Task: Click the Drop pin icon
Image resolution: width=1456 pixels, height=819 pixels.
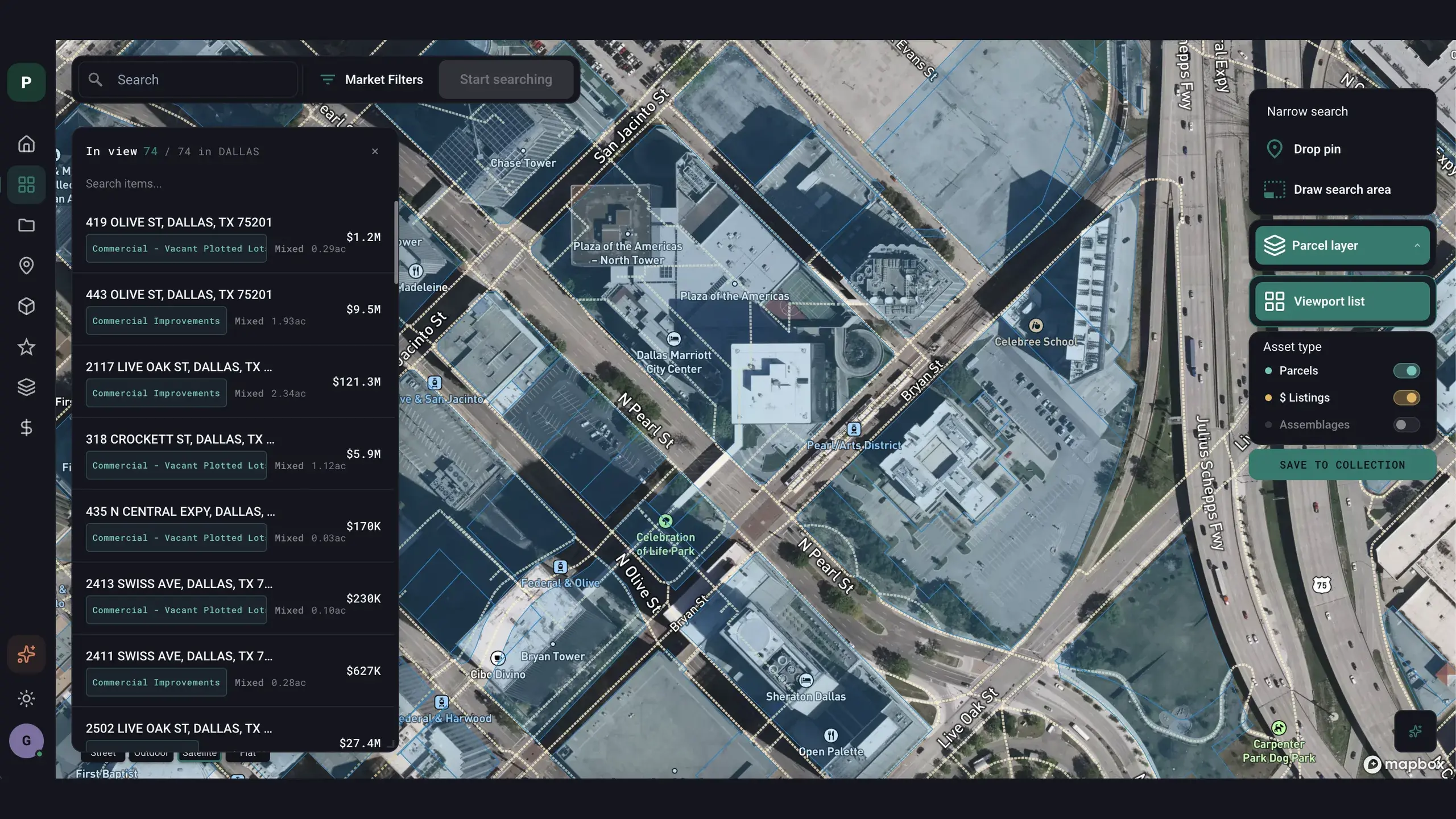Action: [x=1275, y=149]
